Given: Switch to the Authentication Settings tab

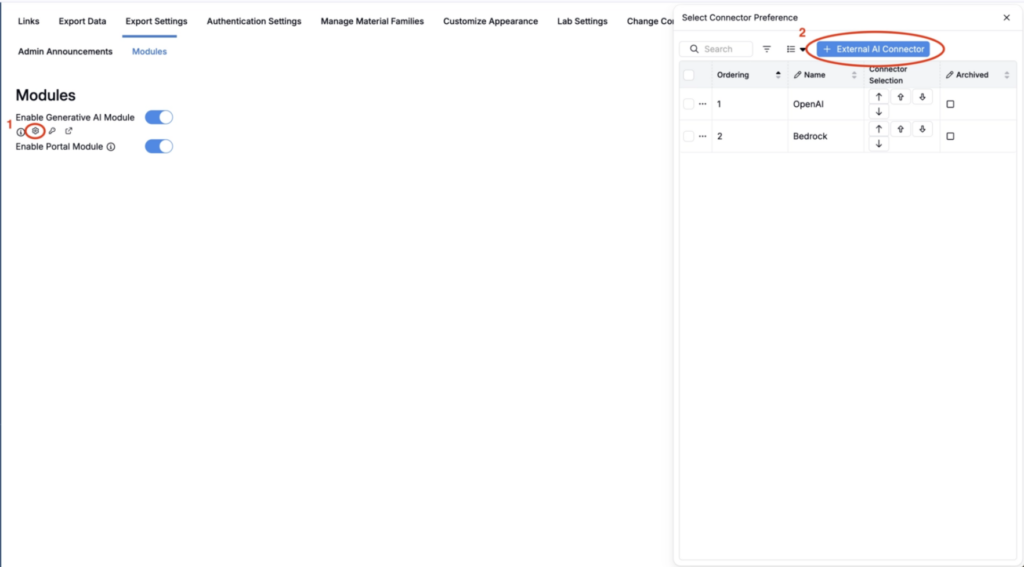Looking at the screenshot, I should [x=254, y=21].
